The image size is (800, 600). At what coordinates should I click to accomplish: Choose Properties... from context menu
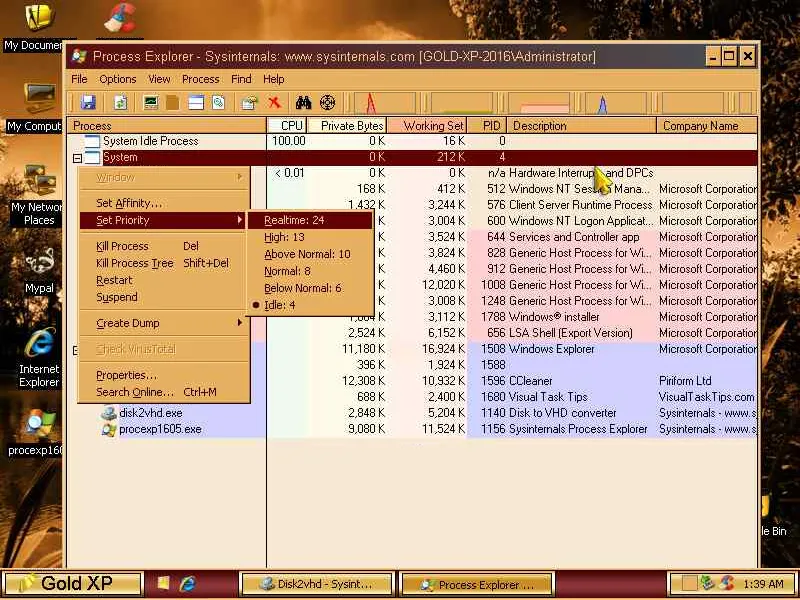coord(163,375)
